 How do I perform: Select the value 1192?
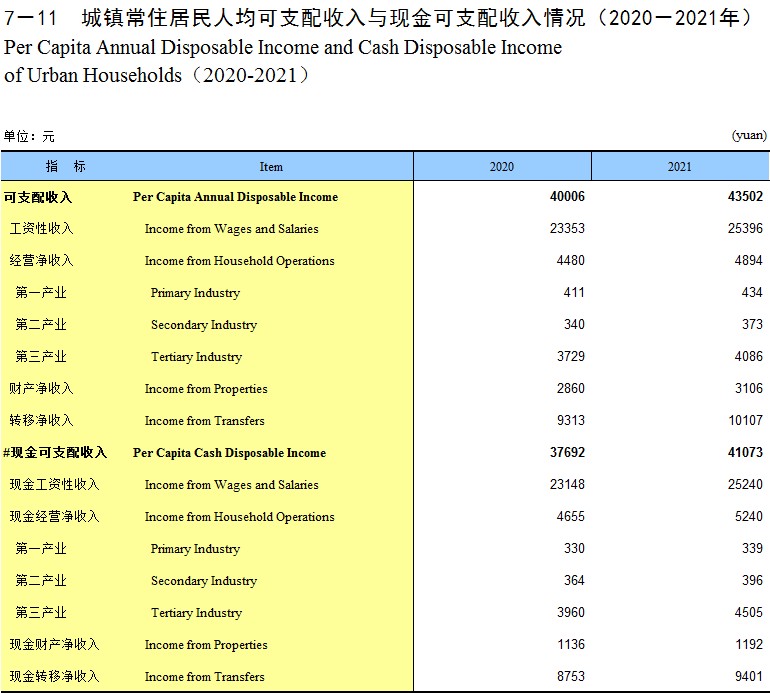749,644
